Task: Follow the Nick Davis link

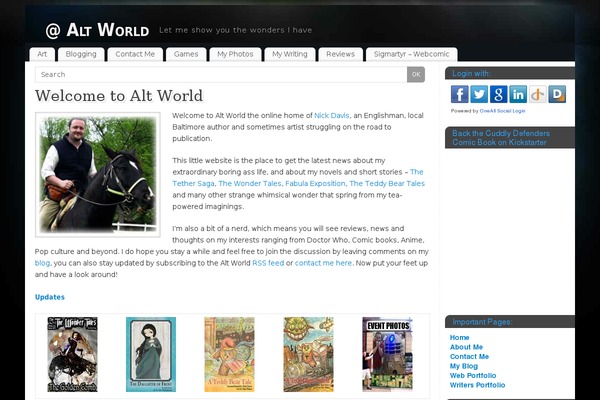Action: [332, 116]
